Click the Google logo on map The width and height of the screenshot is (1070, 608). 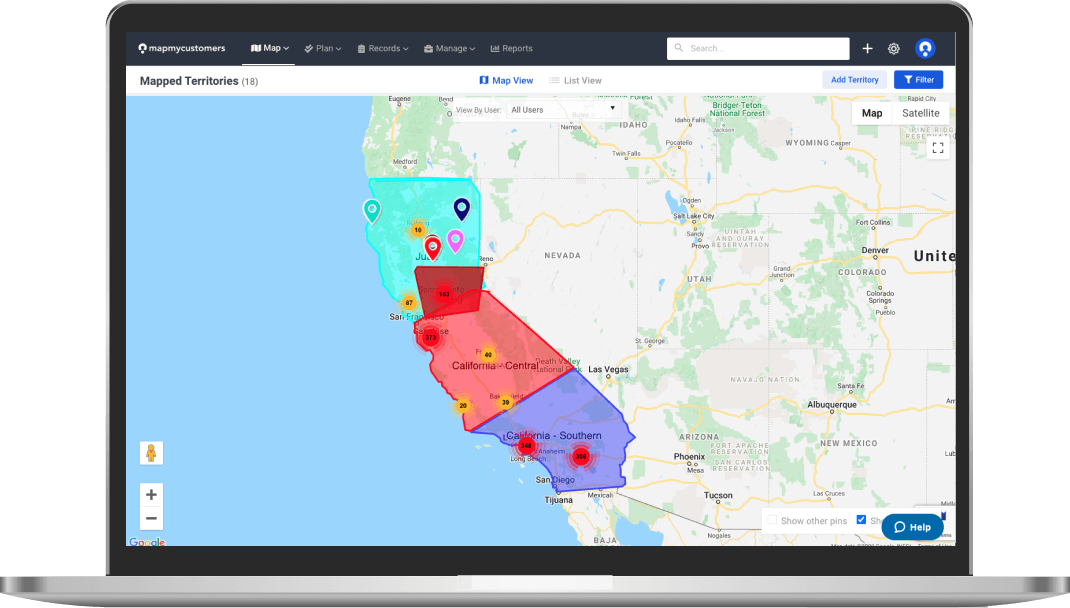(147, 542)
